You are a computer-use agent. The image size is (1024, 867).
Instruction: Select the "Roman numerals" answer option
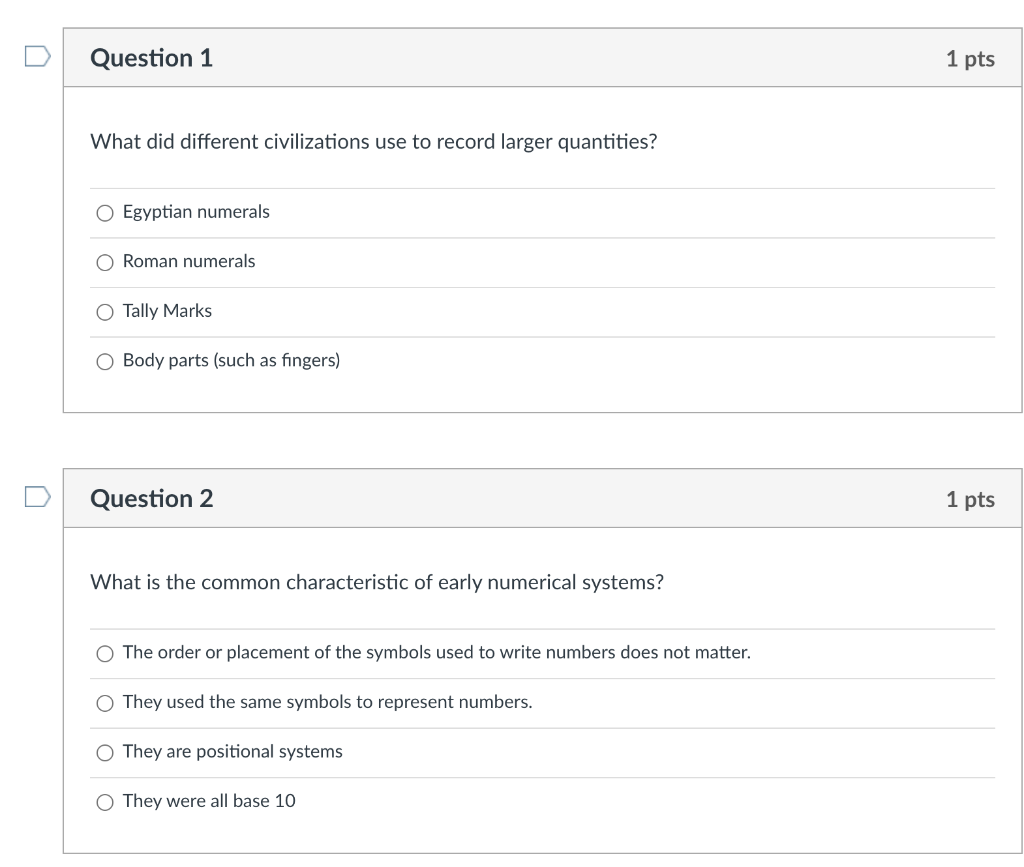(x=105, y=262)
